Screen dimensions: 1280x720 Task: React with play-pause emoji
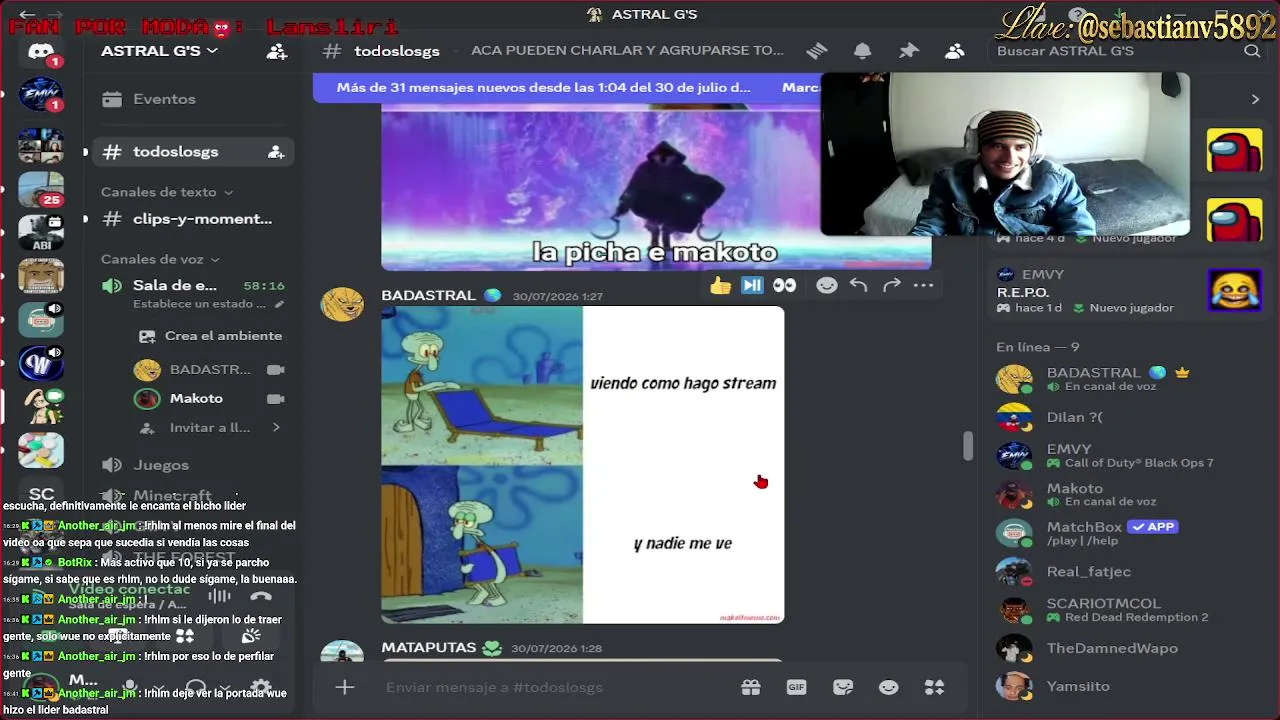[x=752, y=286]
